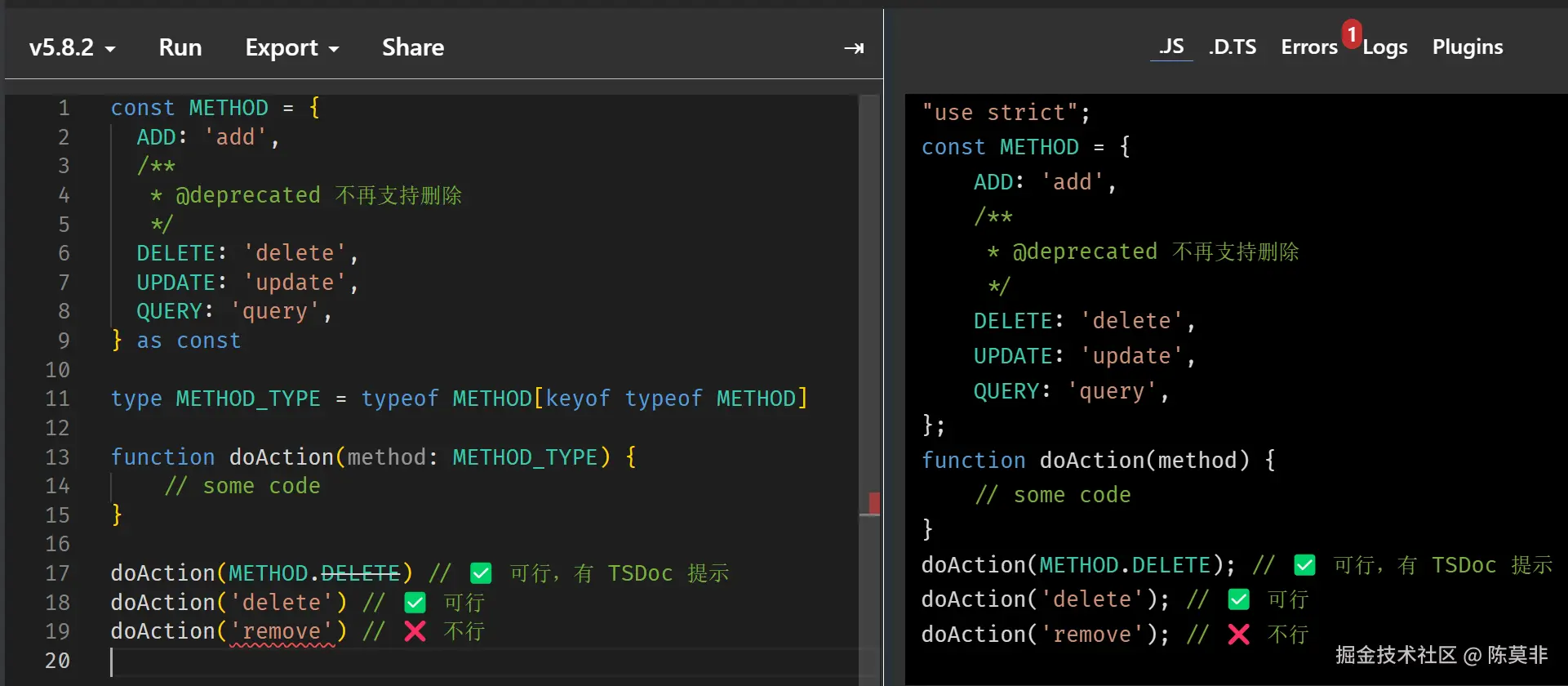This screenshot has width=1568, height=686.
Task: Click the 'query' value in the JS output
Action: tap(1112, 391)
